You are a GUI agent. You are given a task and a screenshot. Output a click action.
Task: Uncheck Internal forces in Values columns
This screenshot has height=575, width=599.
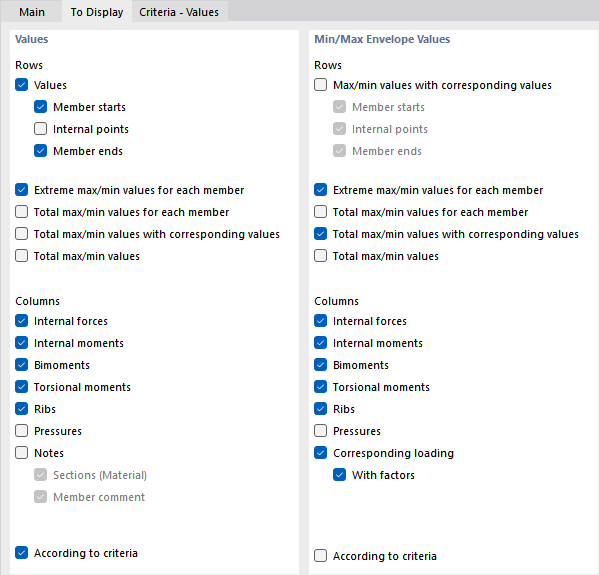pyautogui.click(x=21, y=321)
